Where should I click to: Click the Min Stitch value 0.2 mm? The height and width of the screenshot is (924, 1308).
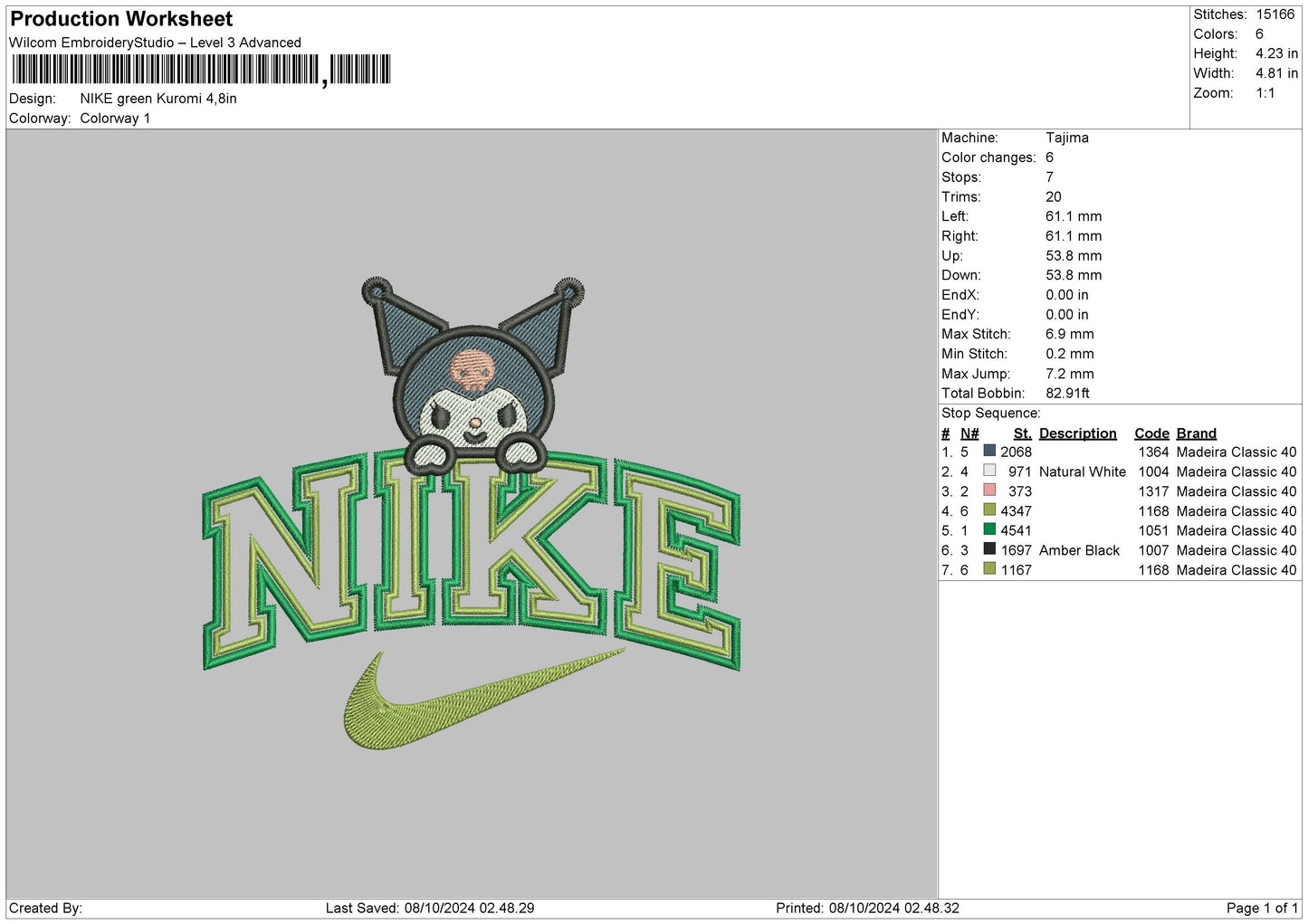tap(1070, 354)
